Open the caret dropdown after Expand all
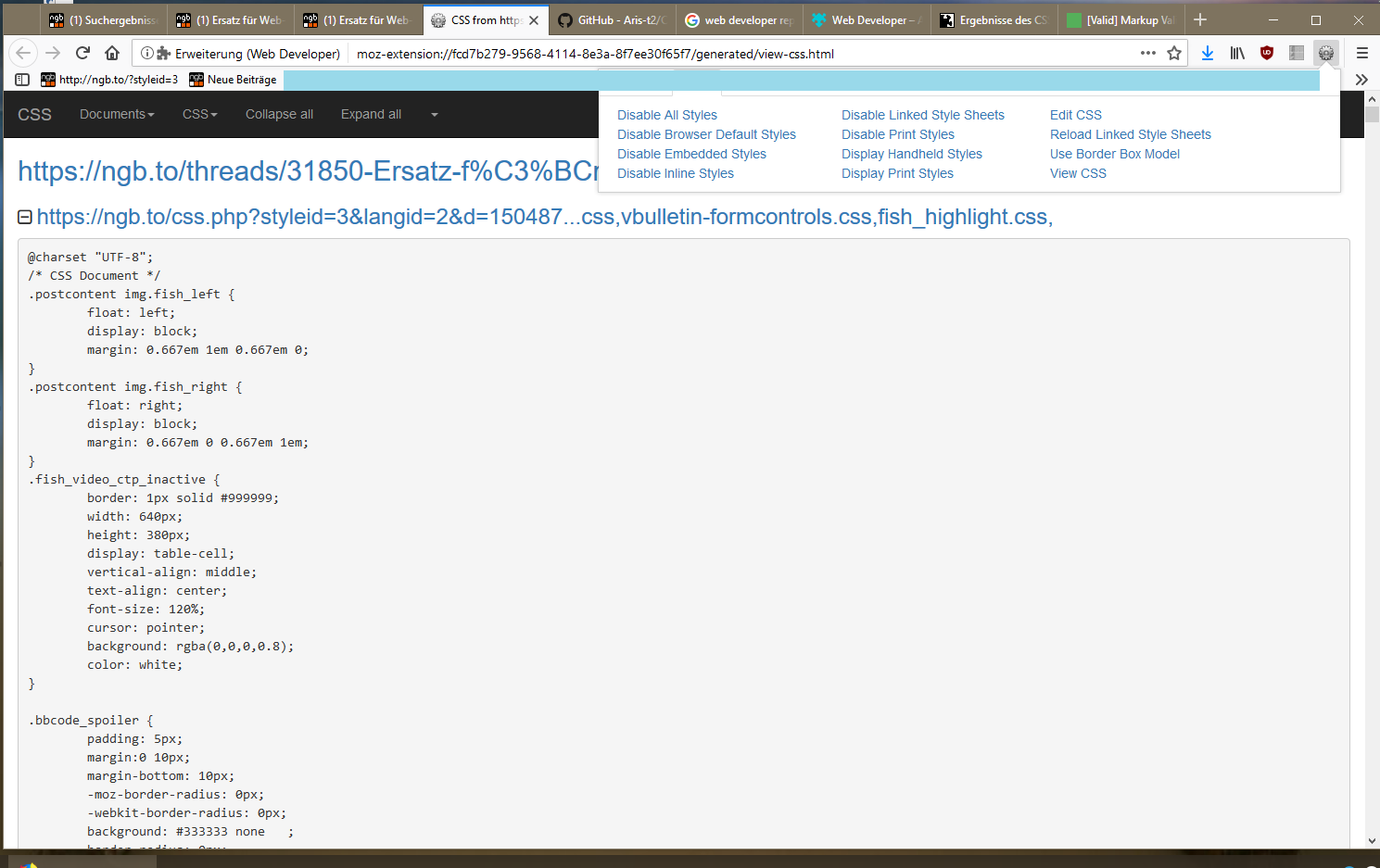This screenshot has width=1380, height=868. (x=434, y=115)
